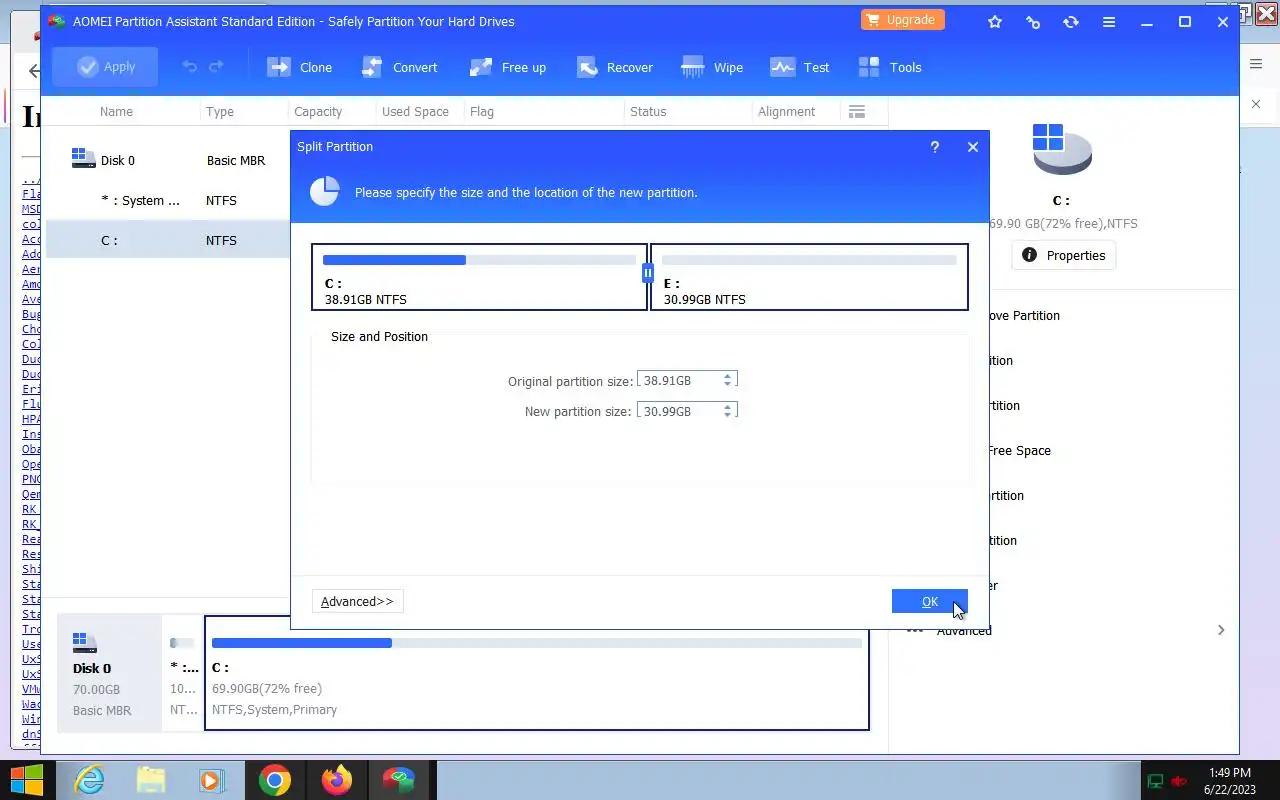
Task: Click the redo arrow icon
Action: [x=216, y=67]
